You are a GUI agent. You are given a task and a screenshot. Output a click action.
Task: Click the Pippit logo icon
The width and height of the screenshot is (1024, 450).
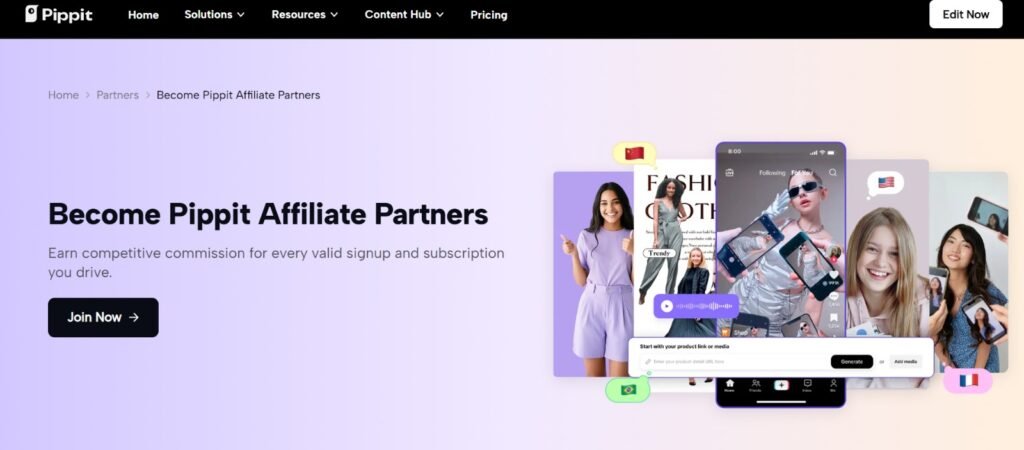[x=31, y=14]
